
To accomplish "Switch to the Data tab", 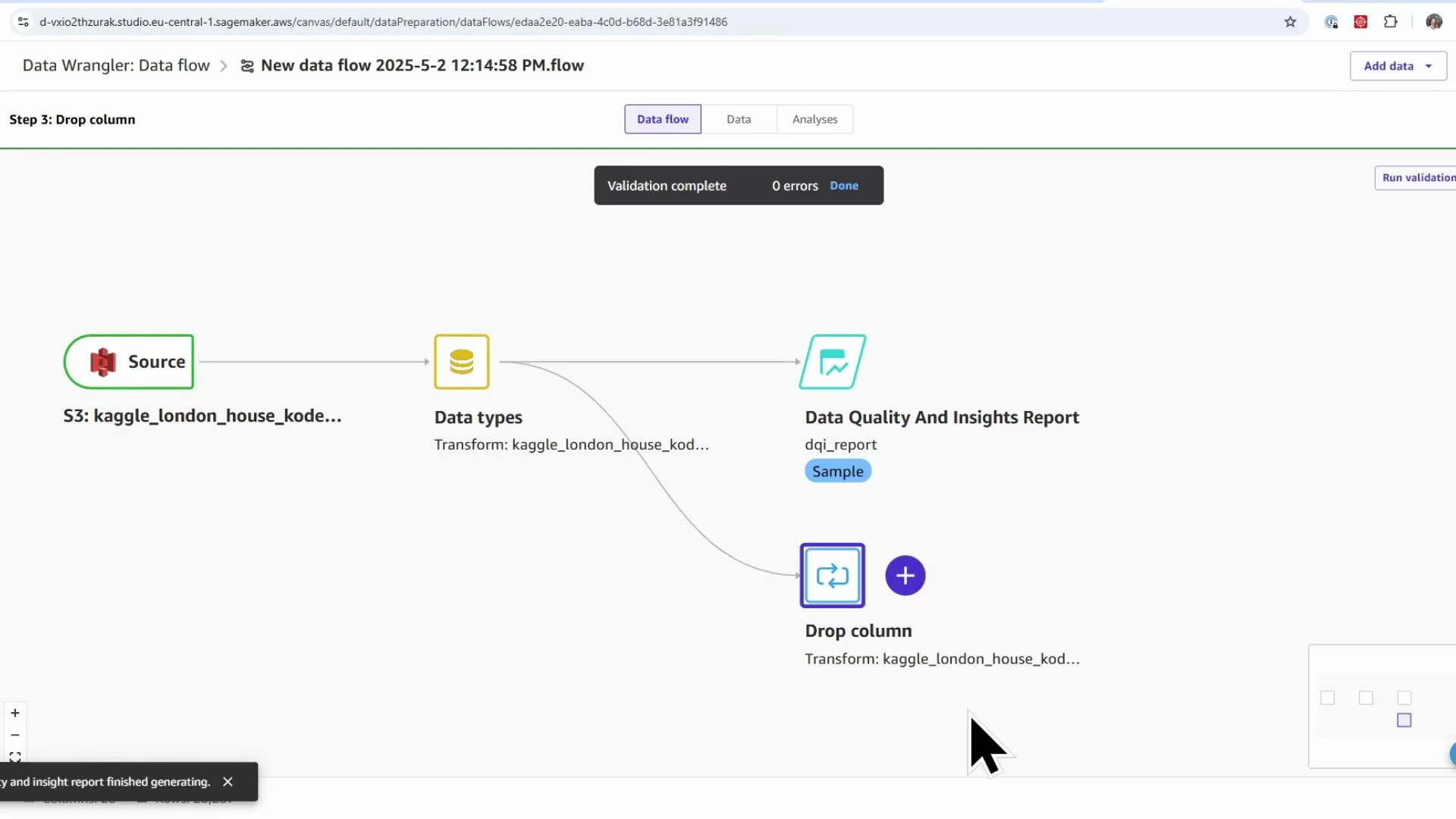I will click(738, 119).
